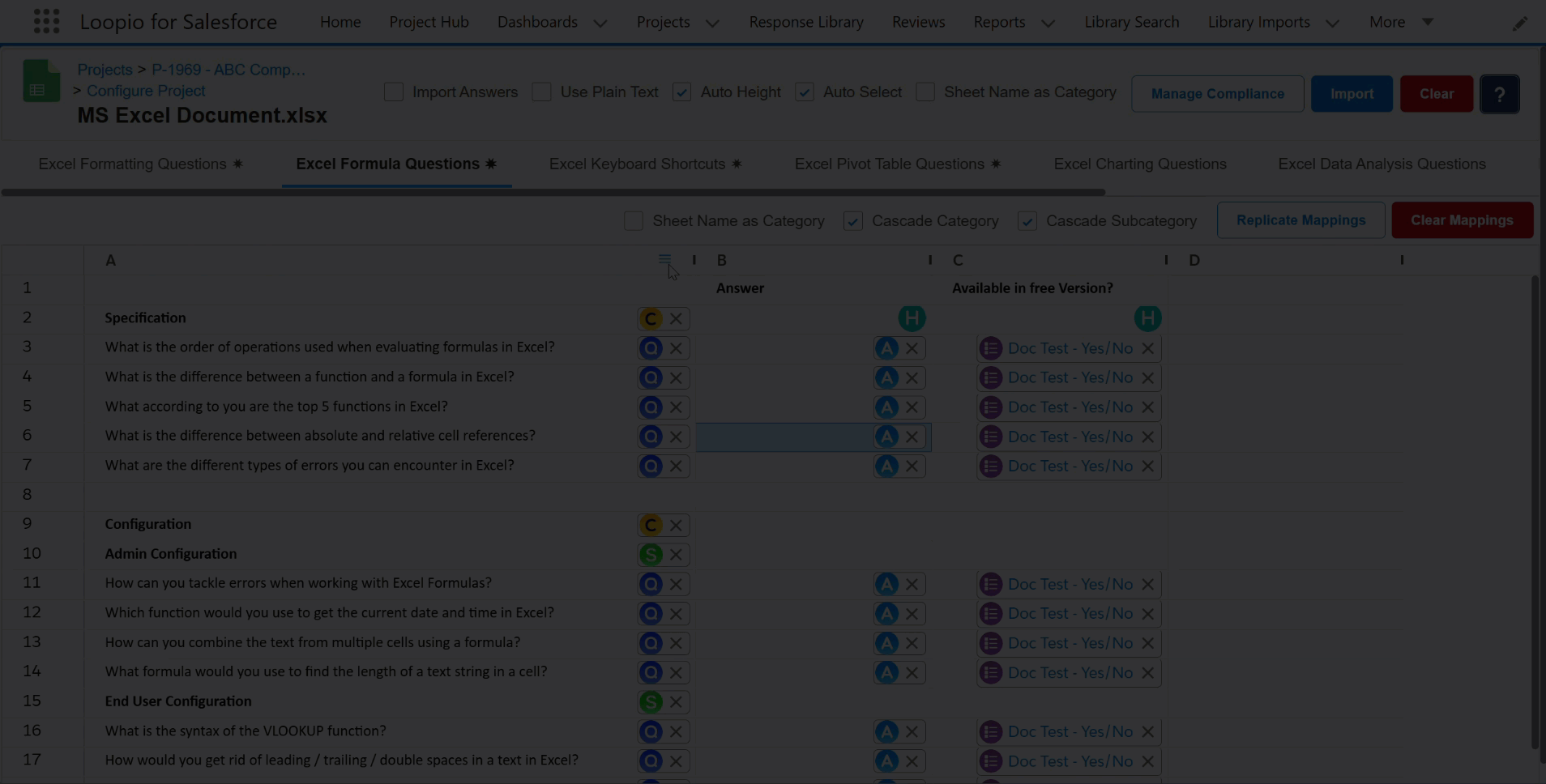Viewport: 1546px width, 784px height.
Task: Switch to Excel Data Analysis Questions tab
Action: click(x=1382, y=164)
